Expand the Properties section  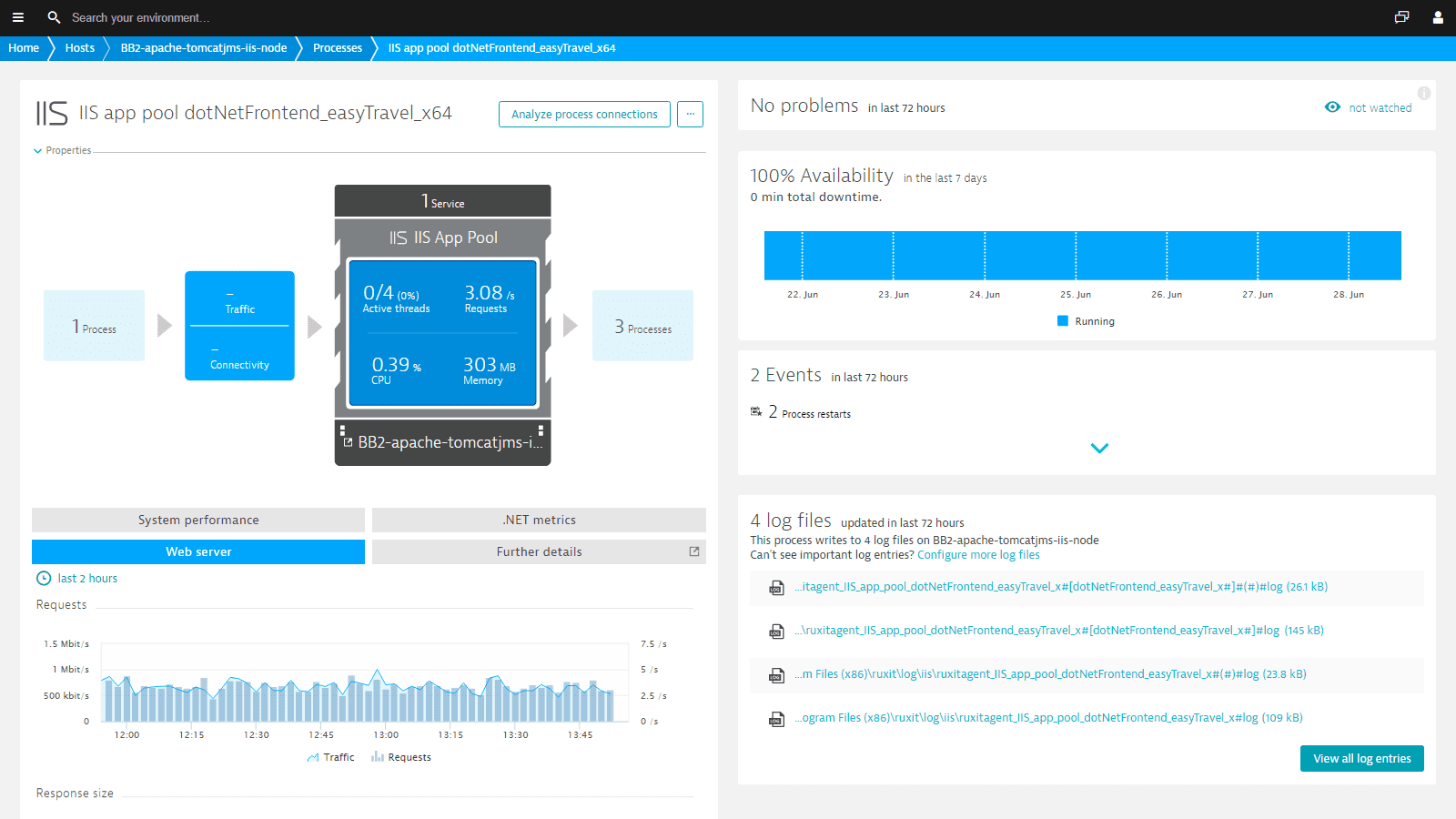(62, 150)
